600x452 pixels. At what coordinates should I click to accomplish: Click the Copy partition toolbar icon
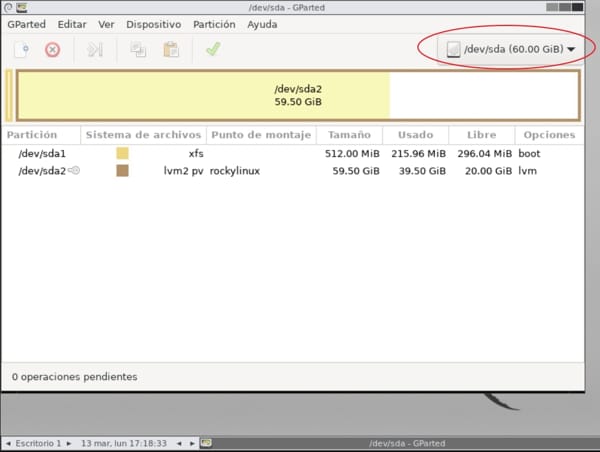coord(138,49)
